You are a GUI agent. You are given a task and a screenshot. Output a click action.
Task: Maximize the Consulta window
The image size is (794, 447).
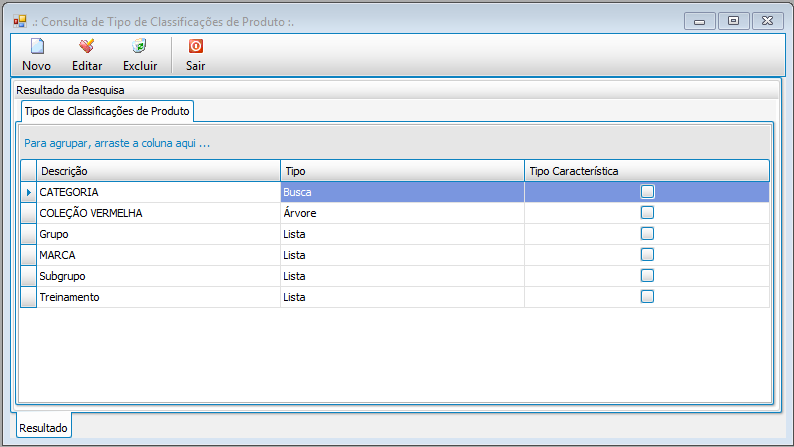pos(733,21)
